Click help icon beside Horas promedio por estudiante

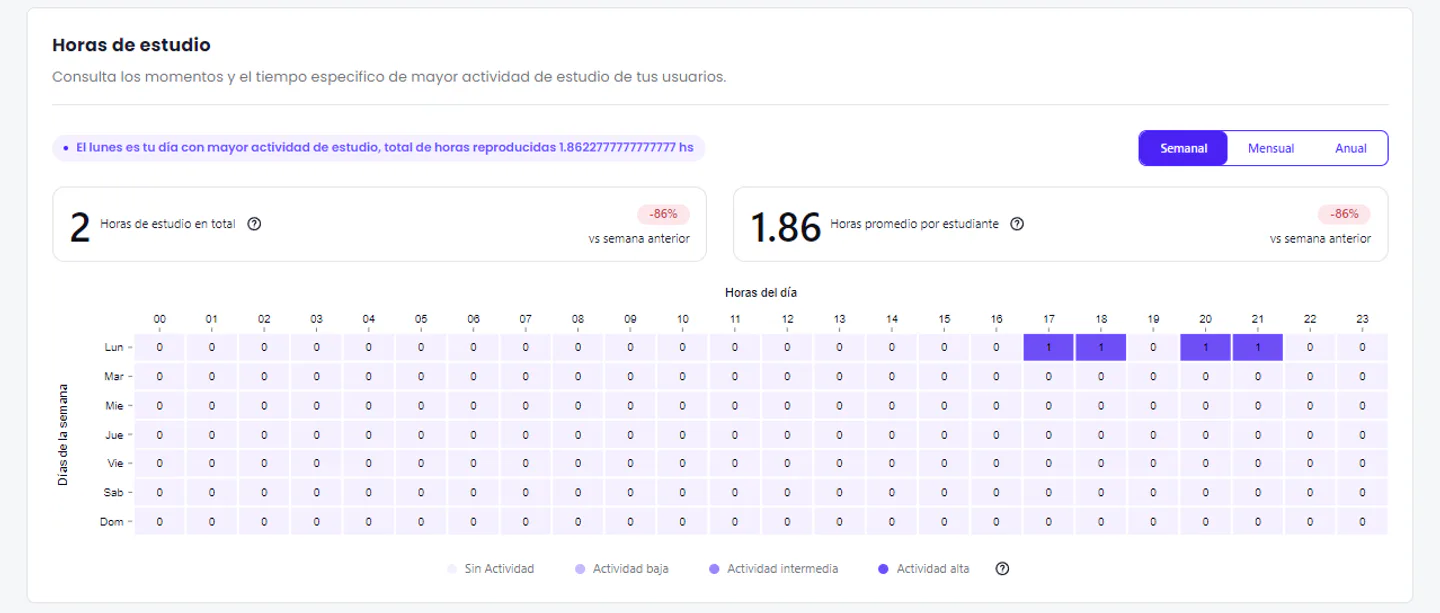[x=1017, y=224]
